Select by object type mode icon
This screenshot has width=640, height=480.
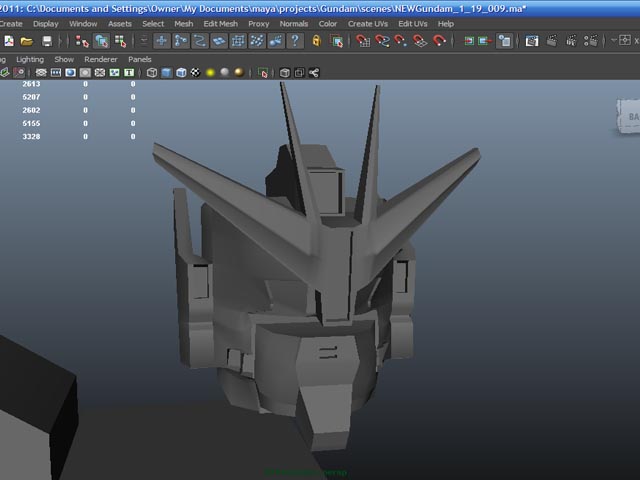pos(101,41)
